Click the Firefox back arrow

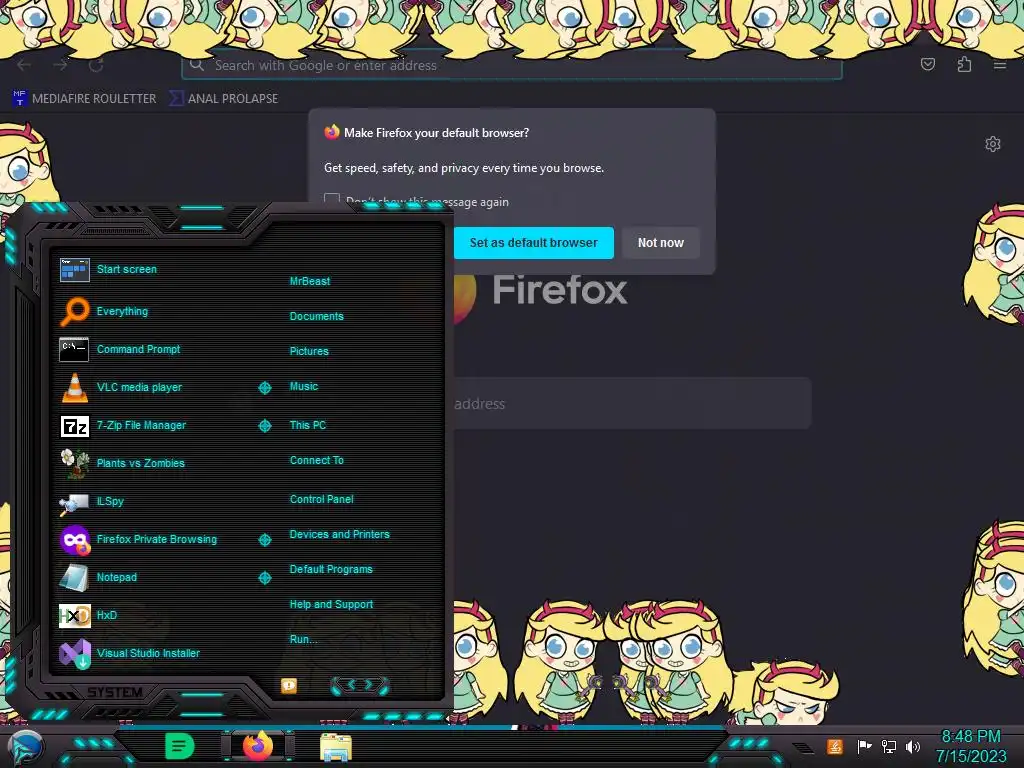pyautogui.click(x=24, y=65)
